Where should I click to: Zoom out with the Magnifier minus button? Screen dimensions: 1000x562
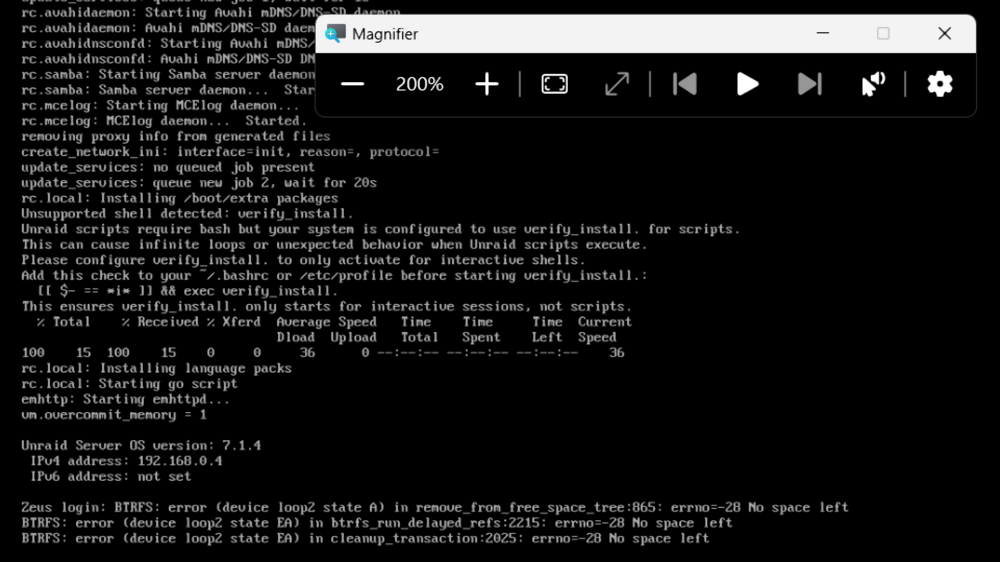[x=352, y=84]
